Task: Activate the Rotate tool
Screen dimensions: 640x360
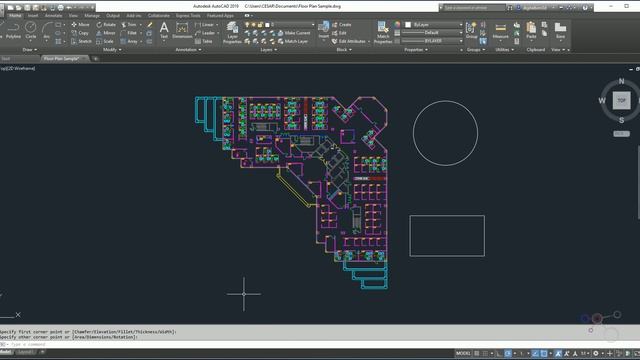Action: 106,24
